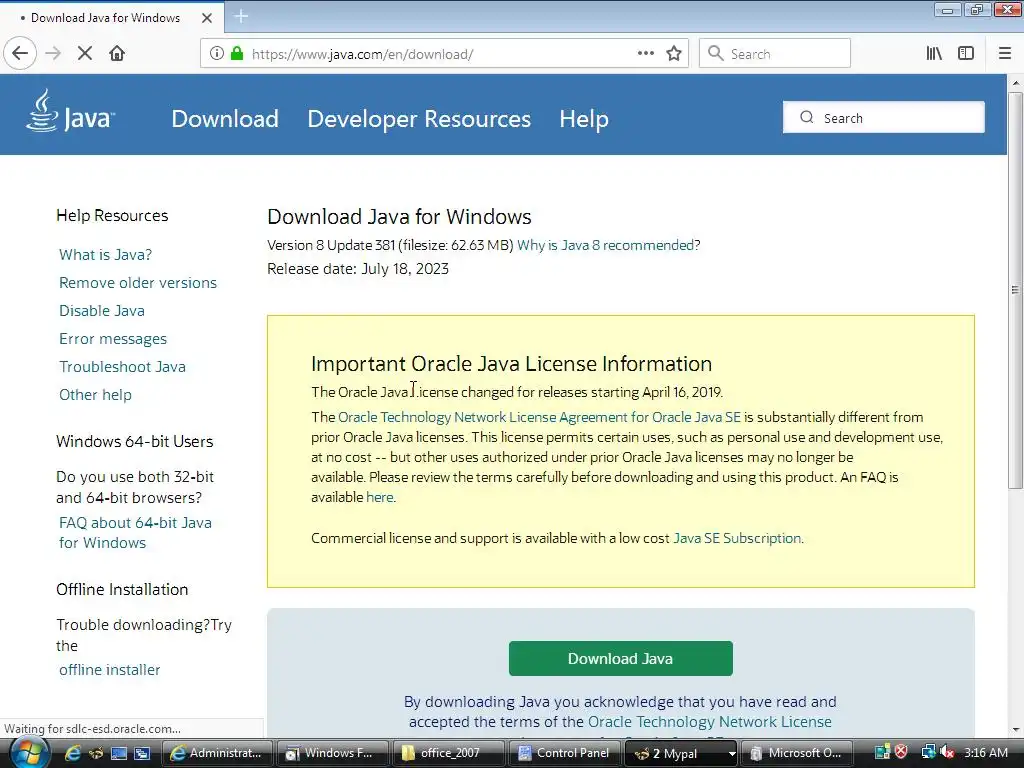The width and height of the screenshot is (1024, 768).
Task: Open Oracle Technology Network License Agreement link
Action: (x=539, y=417)
